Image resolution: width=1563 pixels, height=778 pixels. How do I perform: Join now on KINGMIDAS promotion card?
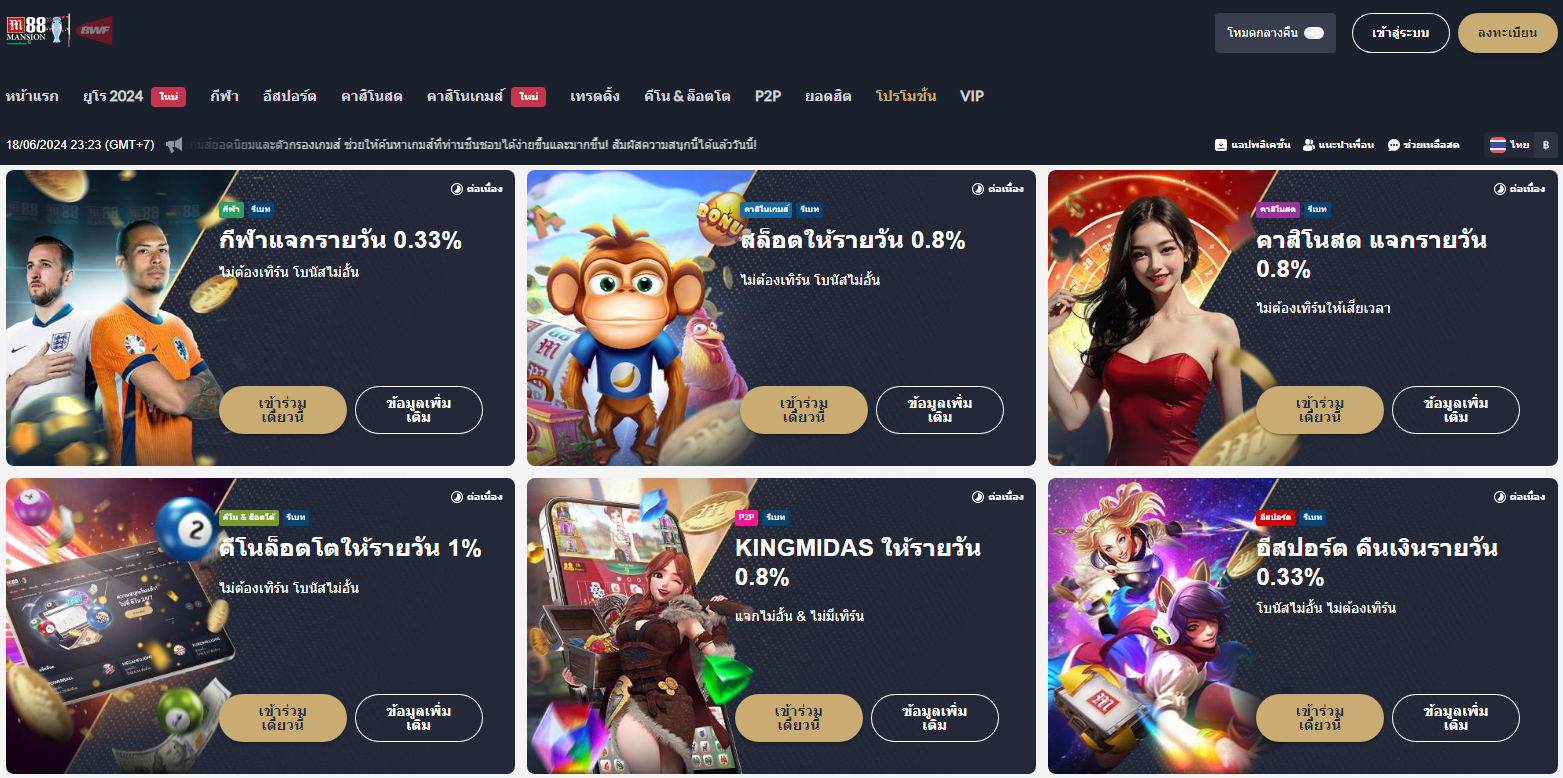(x=798, y=718)
